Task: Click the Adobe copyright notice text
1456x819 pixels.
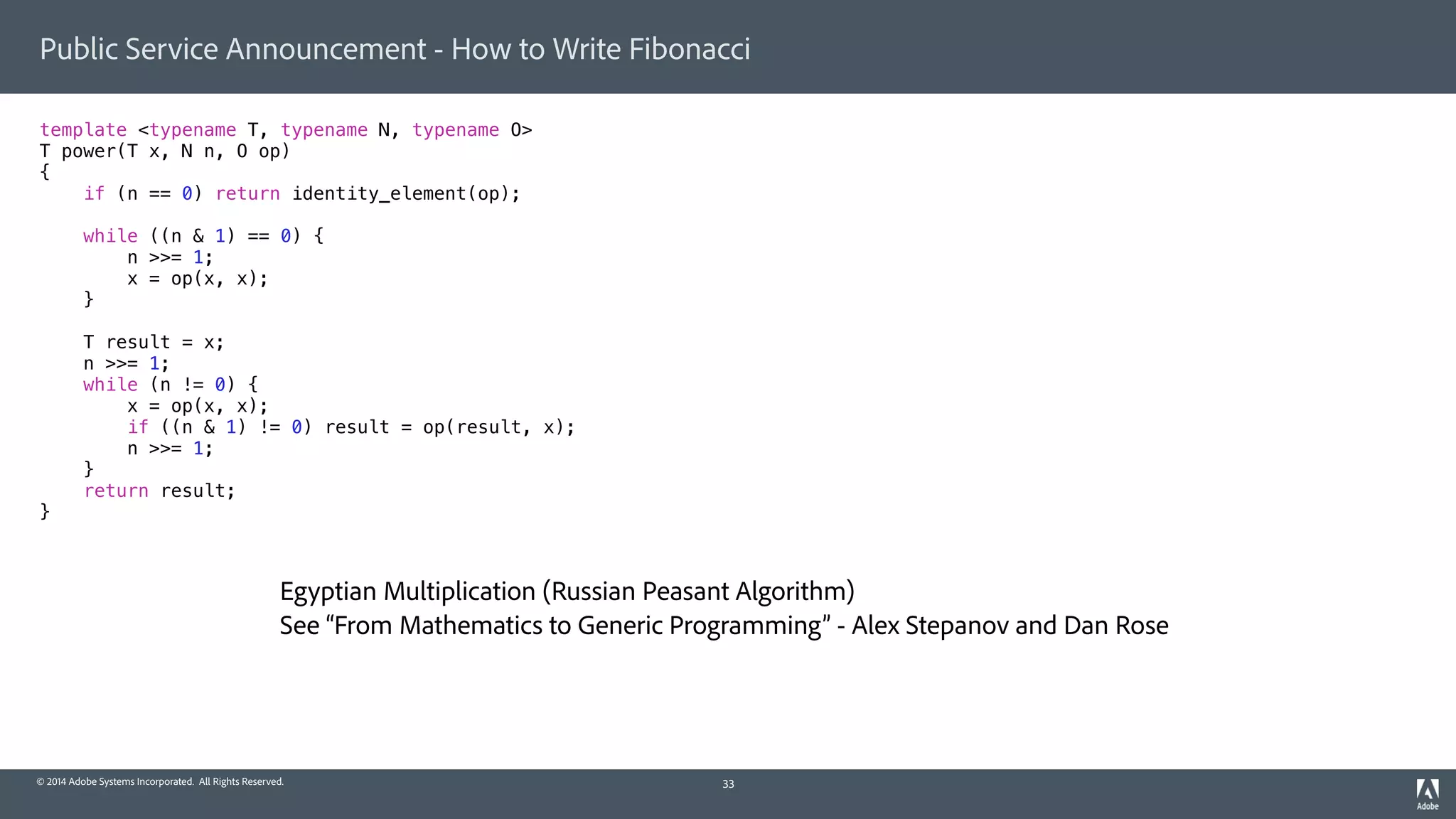Action: pos(160,781)
